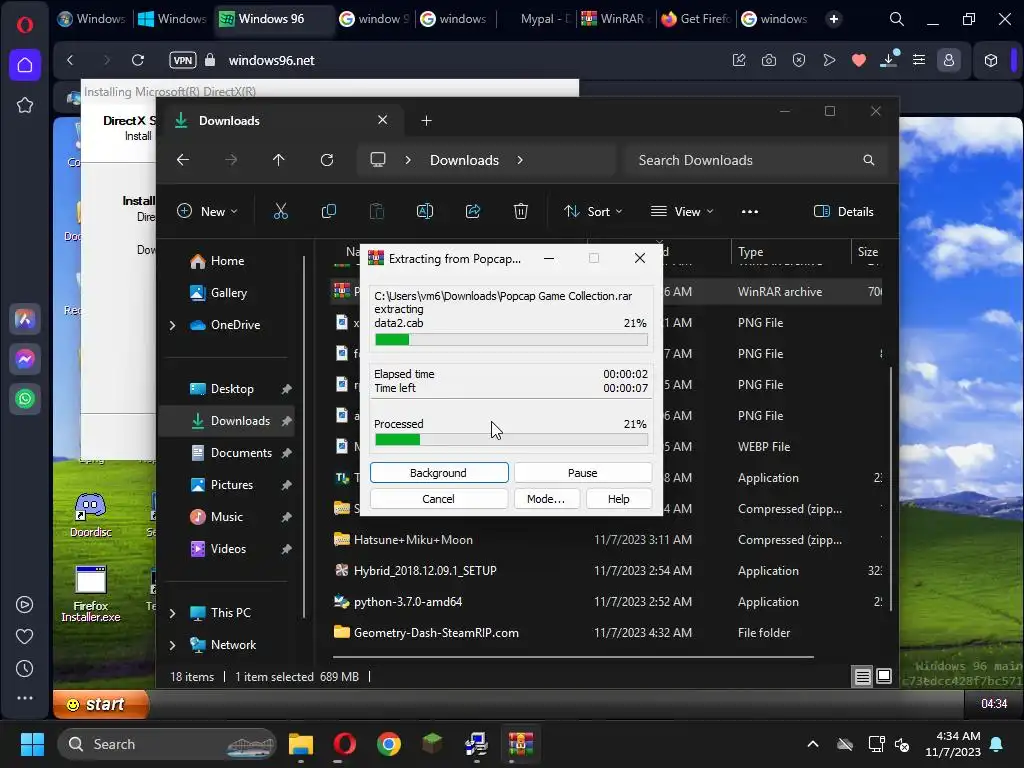Open the Windows Start menu
This screenshot has width=1024, height=768.
(x=32, y=744)
